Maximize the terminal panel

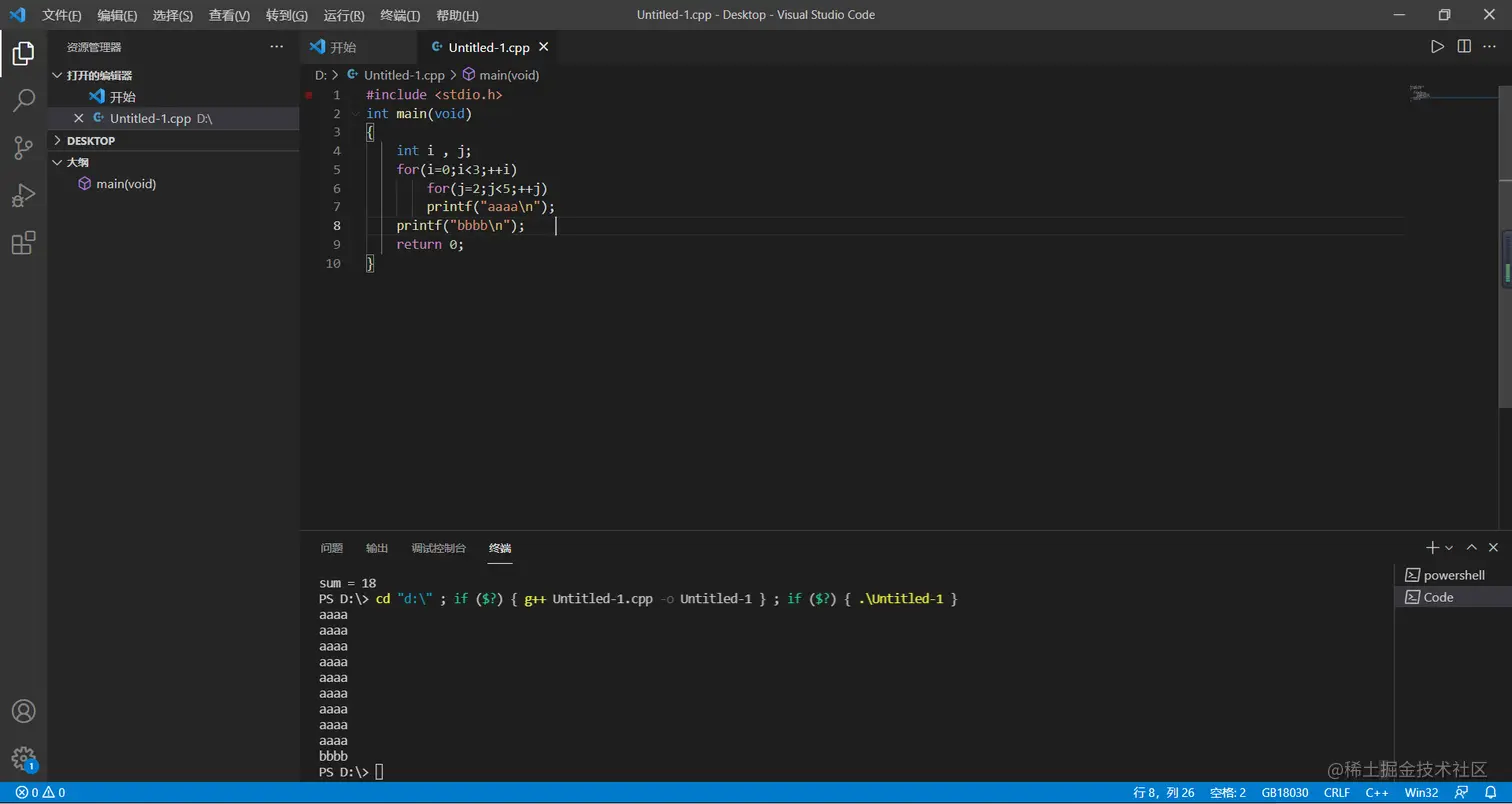pyautogui.click(x=1471, y=548)
